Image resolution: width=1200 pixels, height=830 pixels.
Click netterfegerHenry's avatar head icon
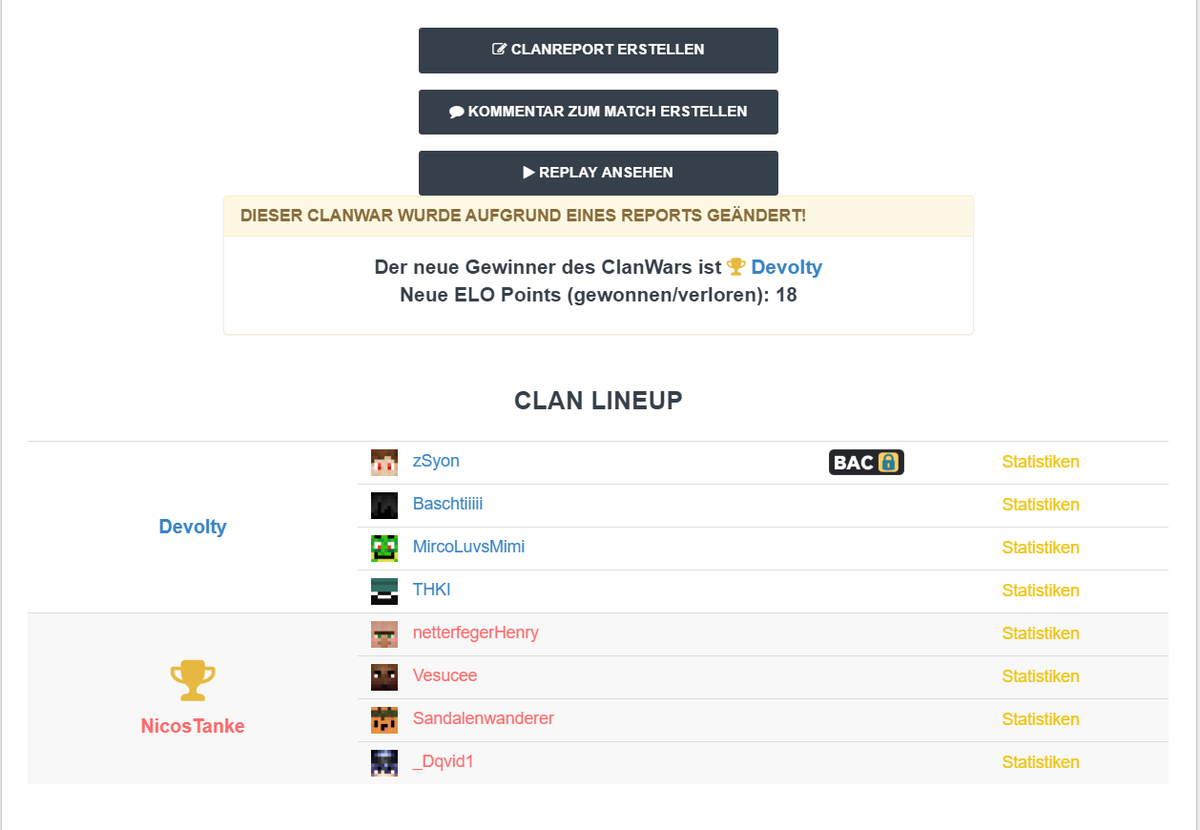384,635
